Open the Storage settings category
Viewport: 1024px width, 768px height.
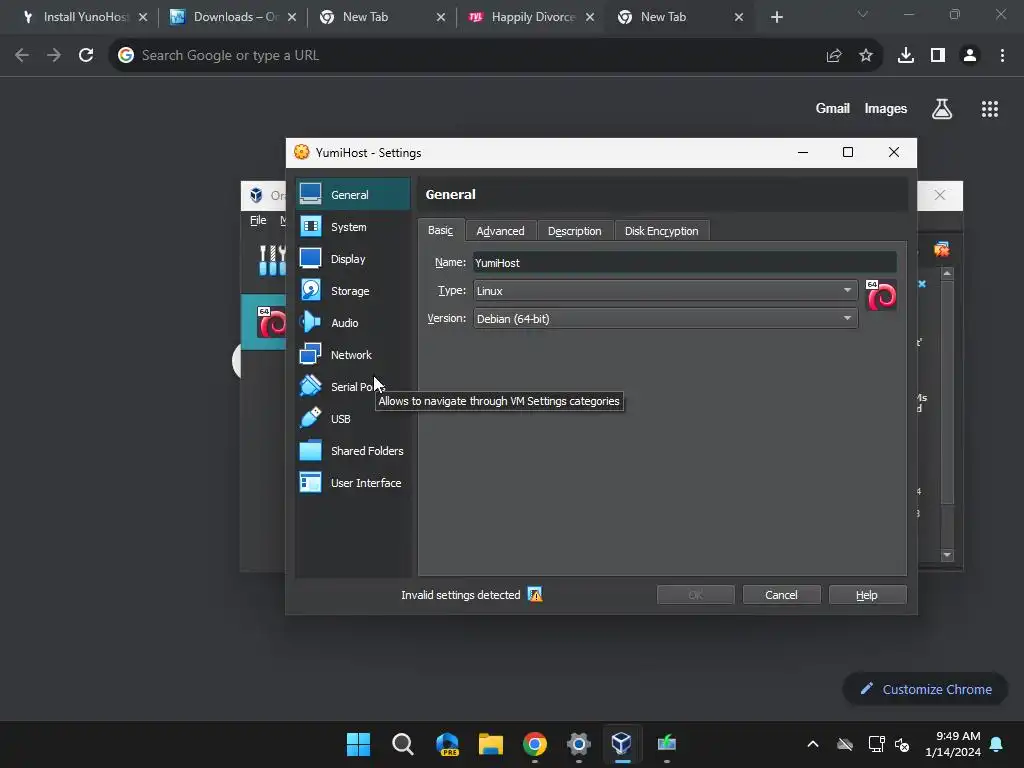353,291
